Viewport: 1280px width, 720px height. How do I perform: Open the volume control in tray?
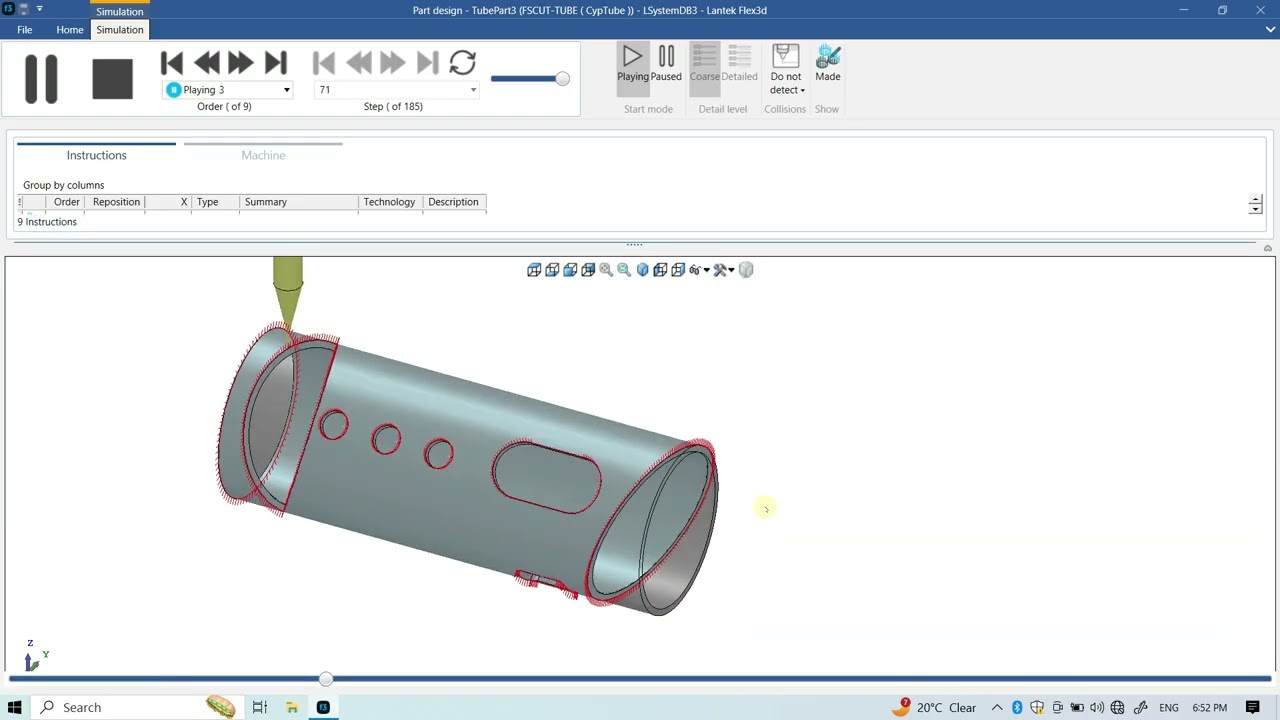tap(1097, 707)
